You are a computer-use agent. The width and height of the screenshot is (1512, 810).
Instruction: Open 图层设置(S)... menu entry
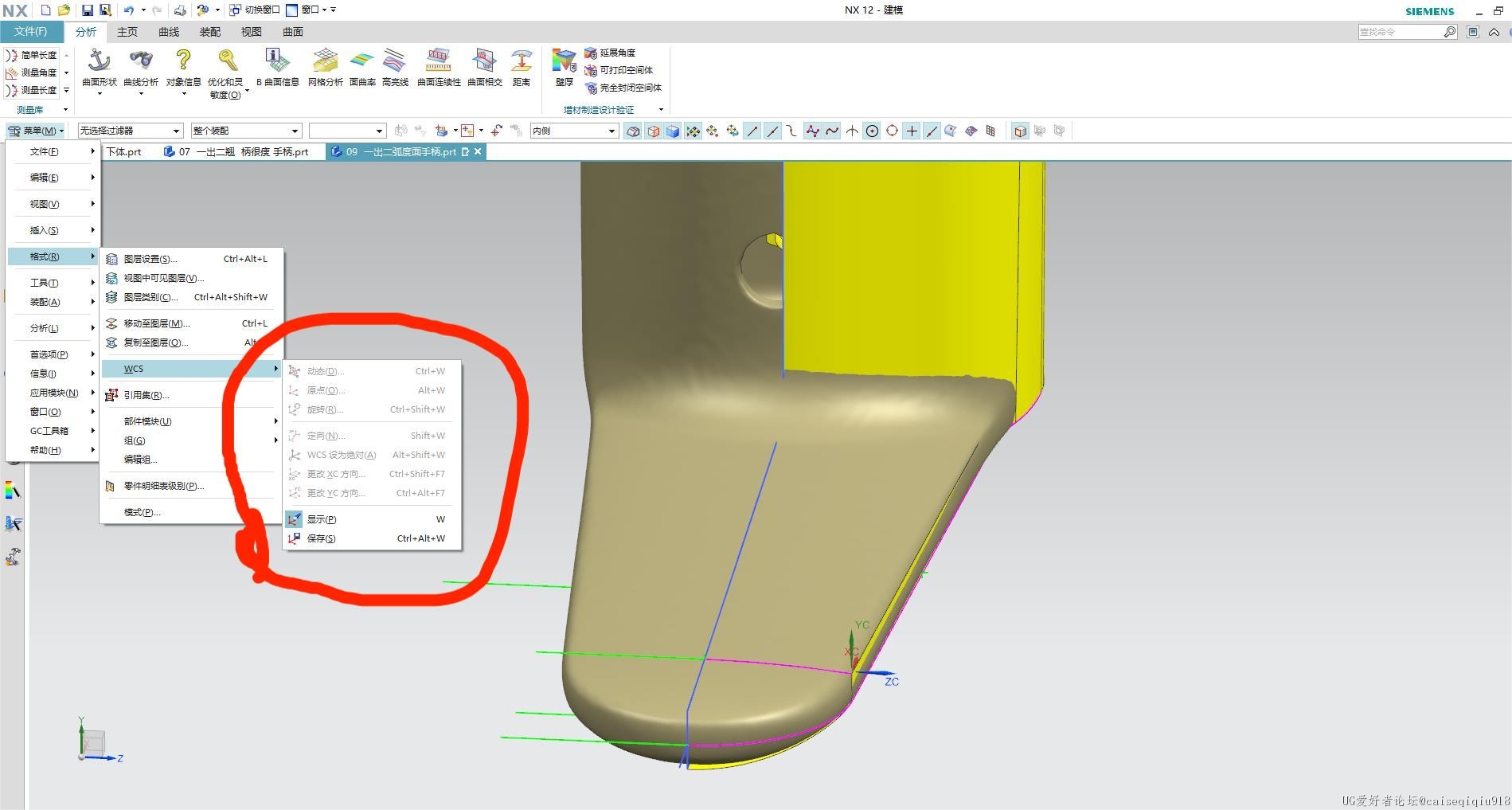[192, 259]
